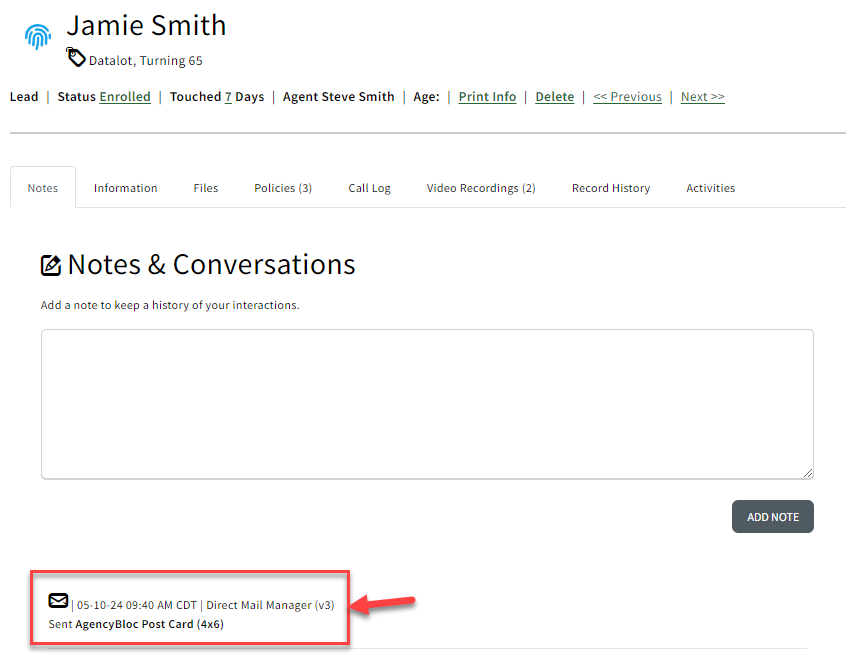The width and height of the screenshot is (853, 657).
Task: Click the pencil icon next to Notes & Conversations
Action: click(52, 264)
